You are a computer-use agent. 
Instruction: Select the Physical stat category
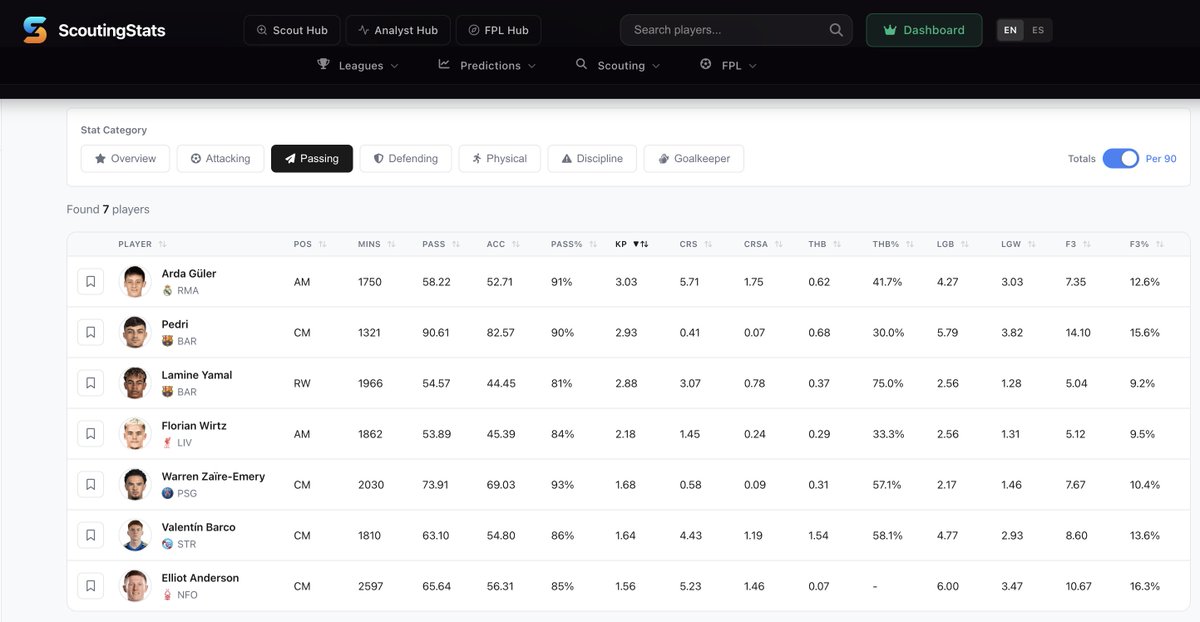click(x=500, y=158)
